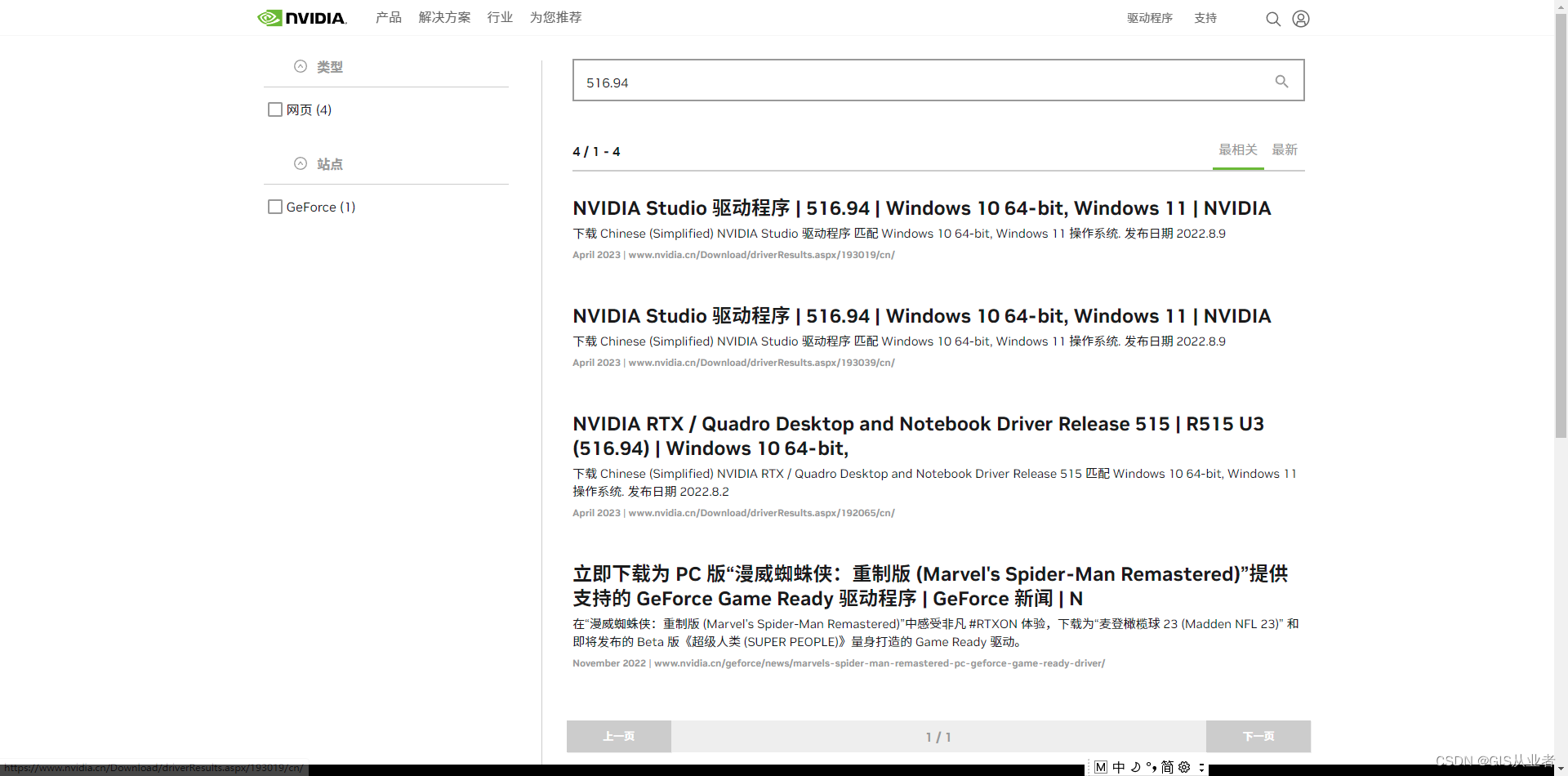
Task: Open the 产品 menu
Action: point(389,17)
